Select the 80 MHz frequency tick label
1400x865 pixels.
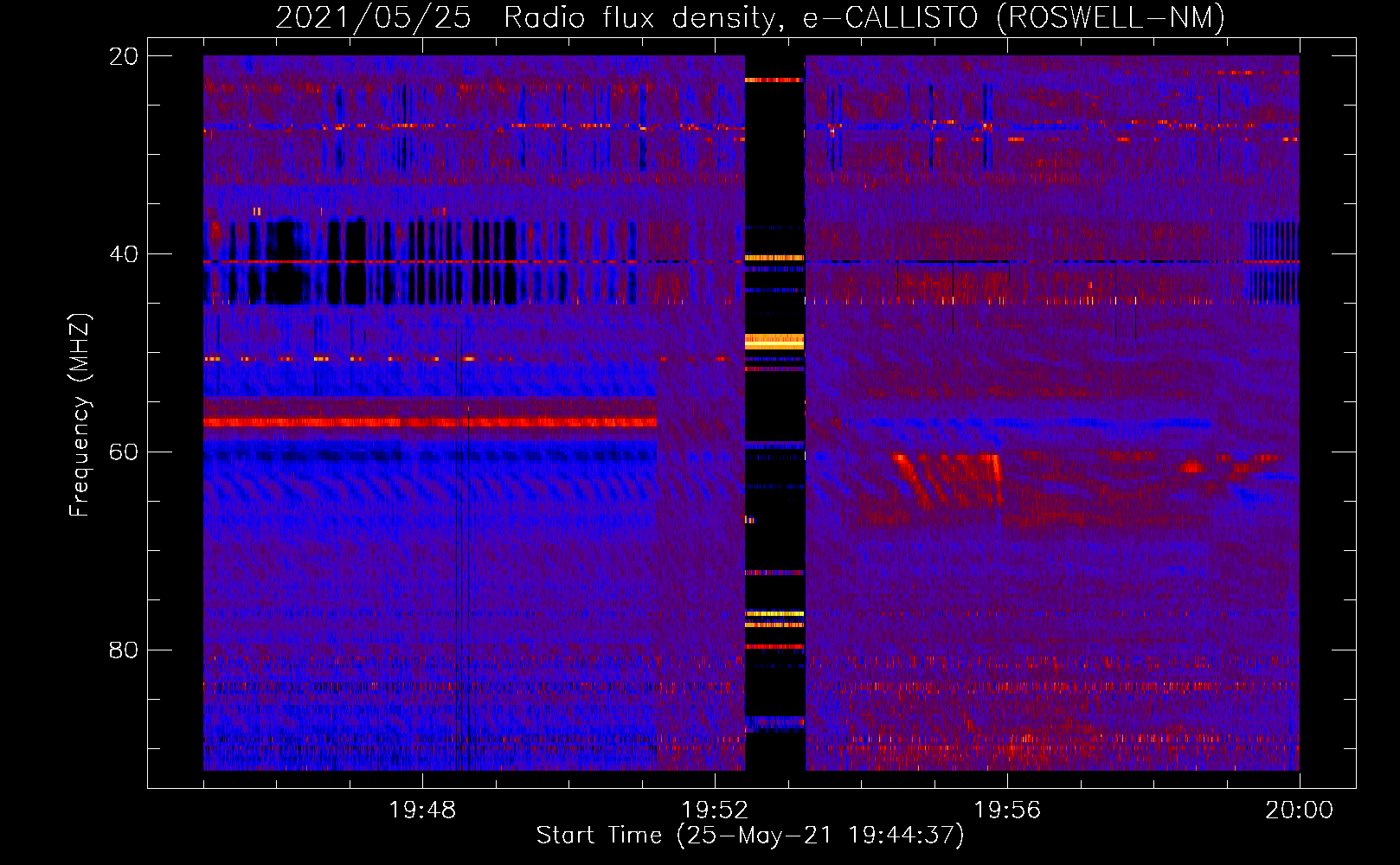pyautogui.click(x=123, y=650)
